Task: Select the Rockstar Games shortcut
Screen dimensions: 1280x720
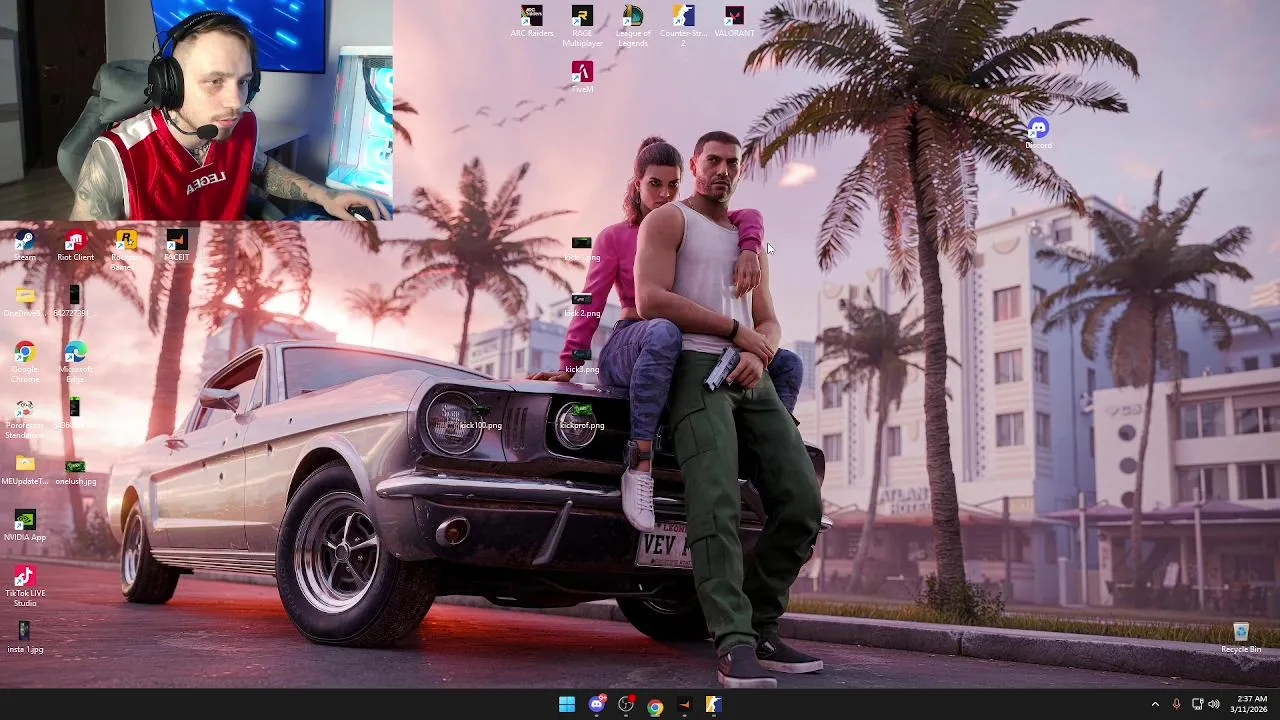Action: click(126, 250)
